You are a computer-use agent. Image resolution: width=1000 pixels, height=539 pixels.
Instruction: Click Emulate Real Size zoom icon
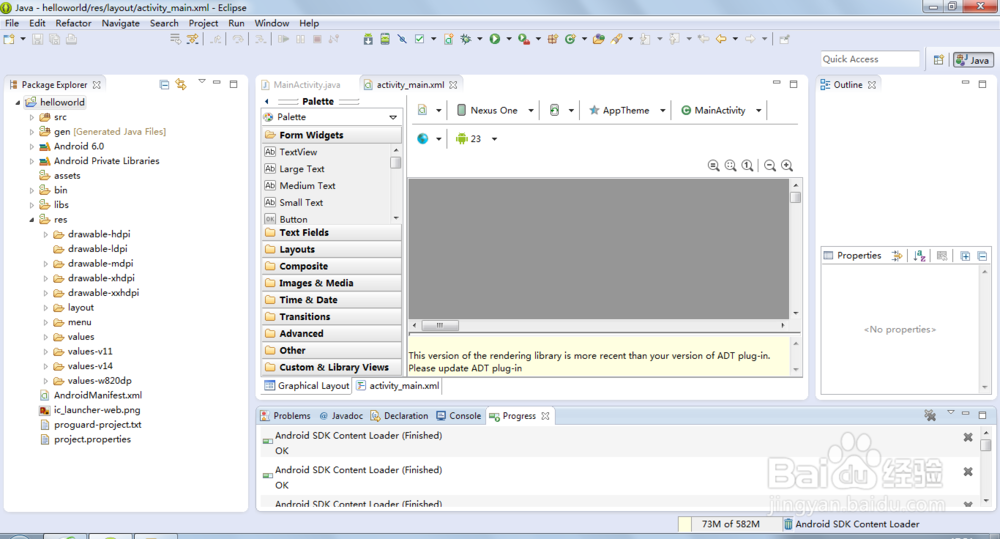(714, 166)
